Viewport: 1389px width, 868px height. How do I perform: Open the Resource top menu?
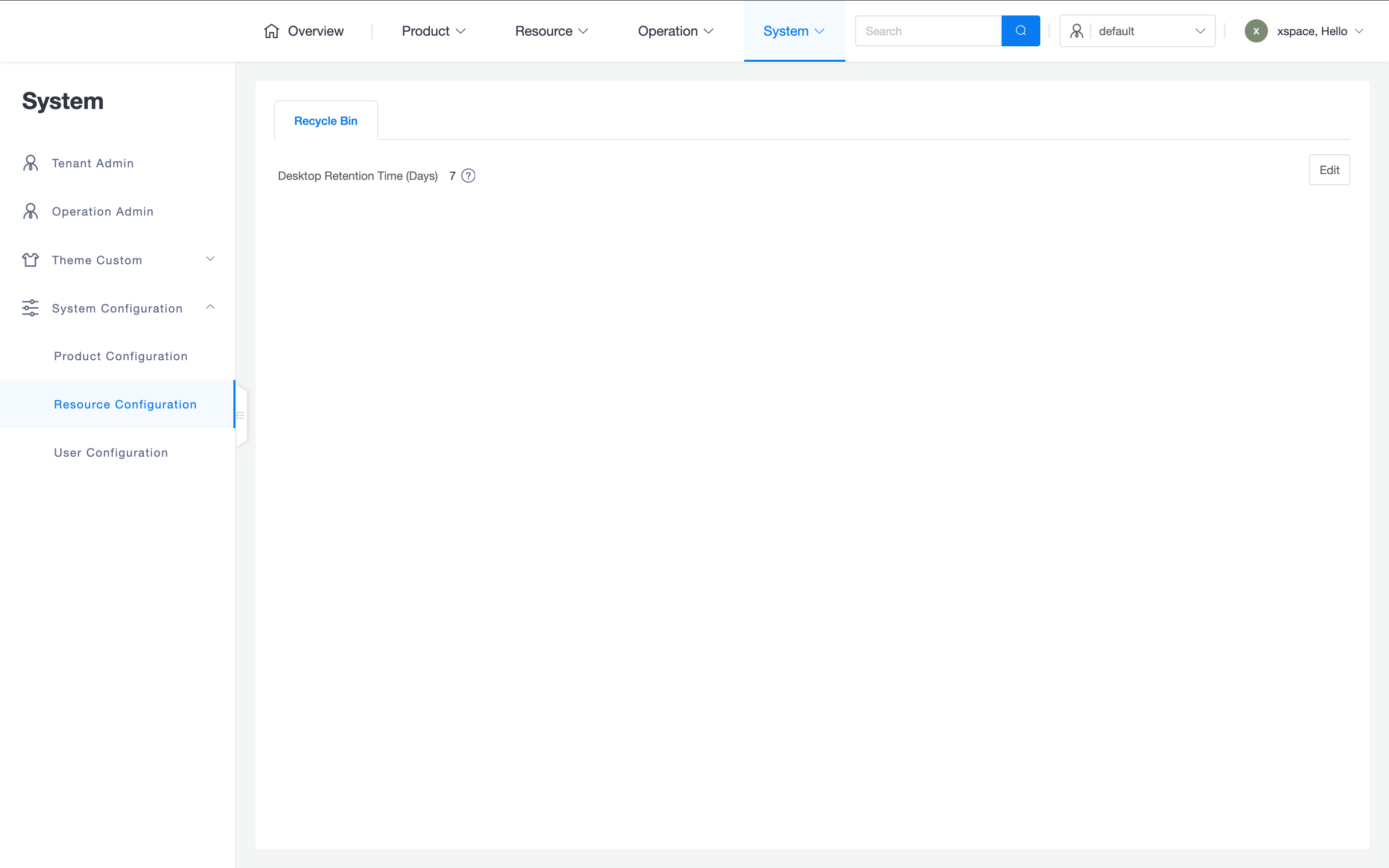tap(551, 31)
